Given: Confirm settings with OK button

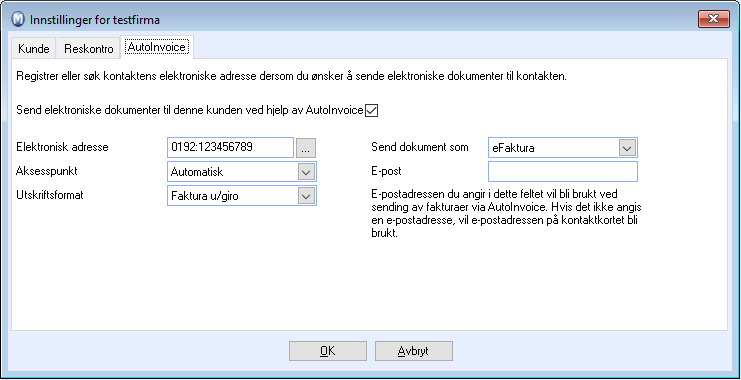Looking at the screenshot, I should click(x=327, y=351).
